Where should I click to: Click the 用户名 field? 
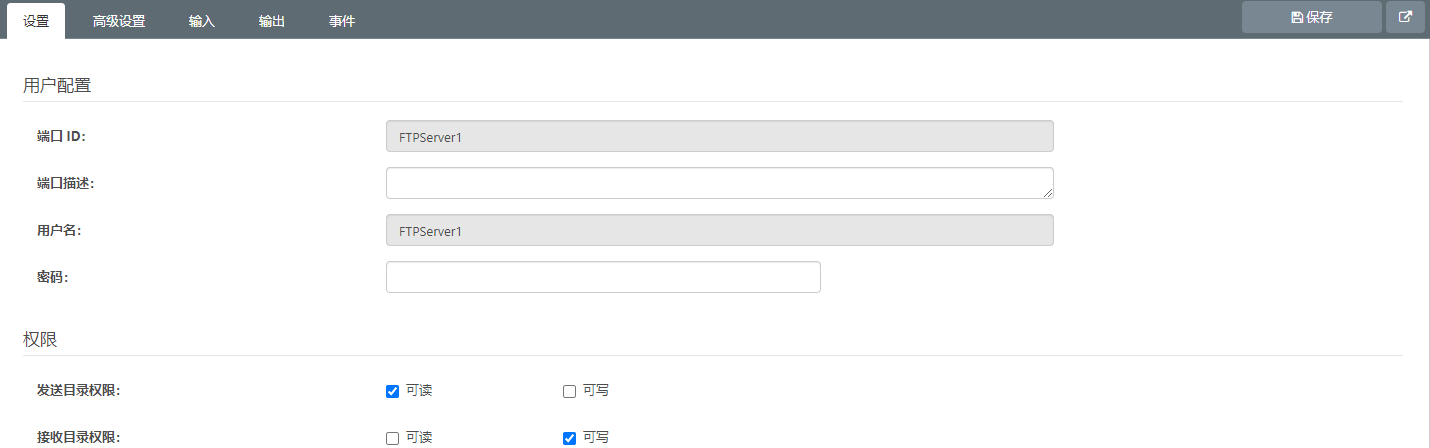pyautogui.click(x=719, y=230)
